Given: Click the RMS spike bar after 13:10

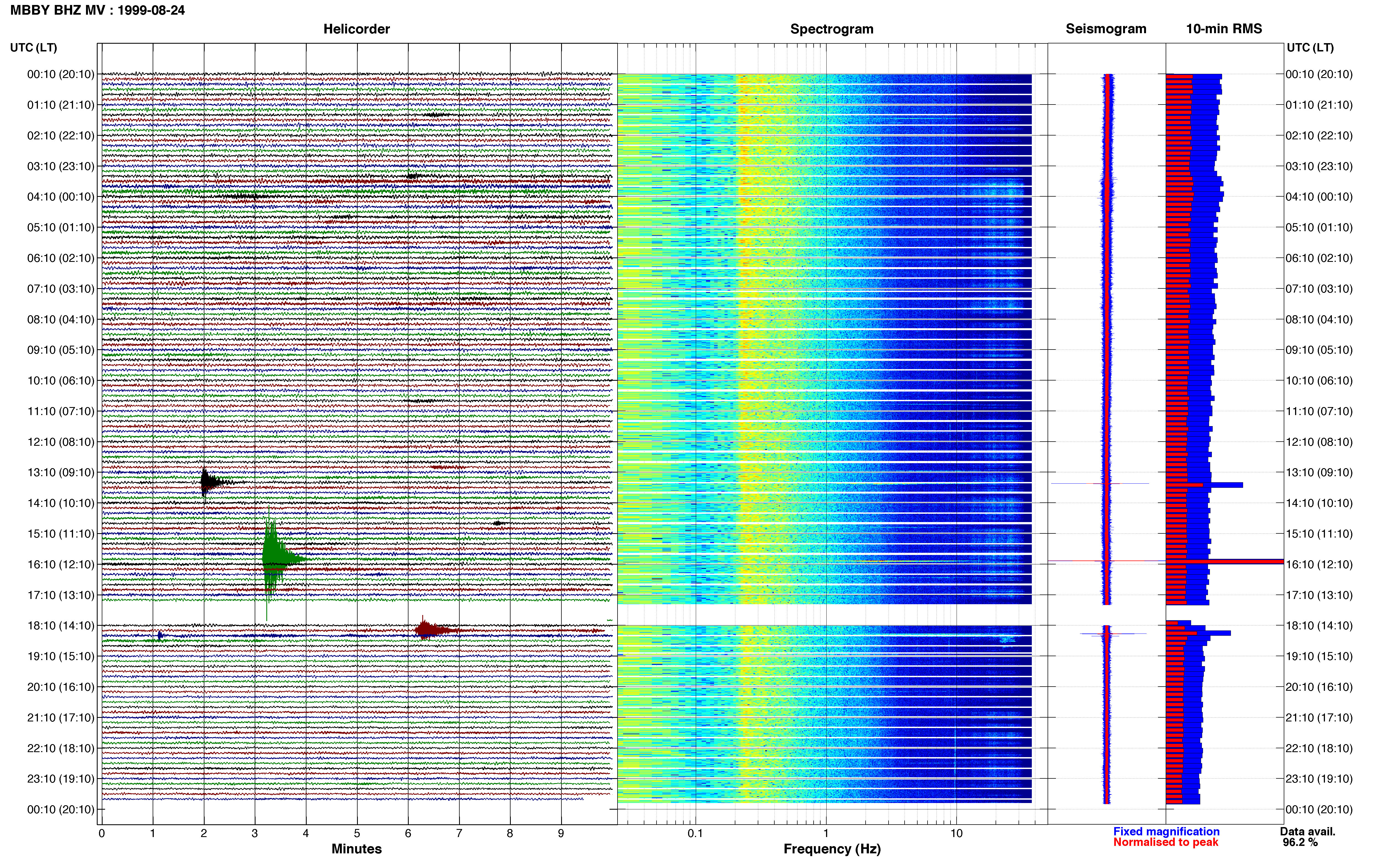Looking at the screenshot, I should tap(1204, 485).
